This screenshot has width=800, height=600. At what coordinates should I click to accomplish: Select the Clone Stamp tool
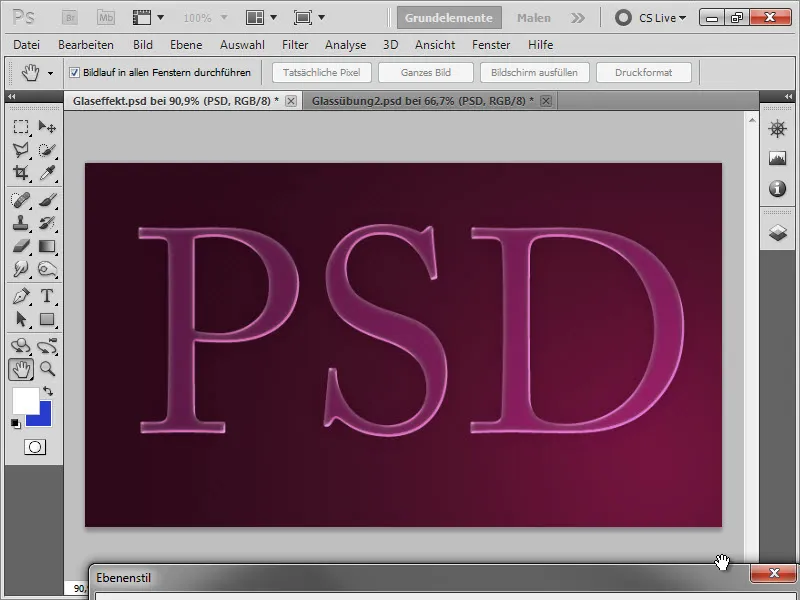click(x=21, y=223)
